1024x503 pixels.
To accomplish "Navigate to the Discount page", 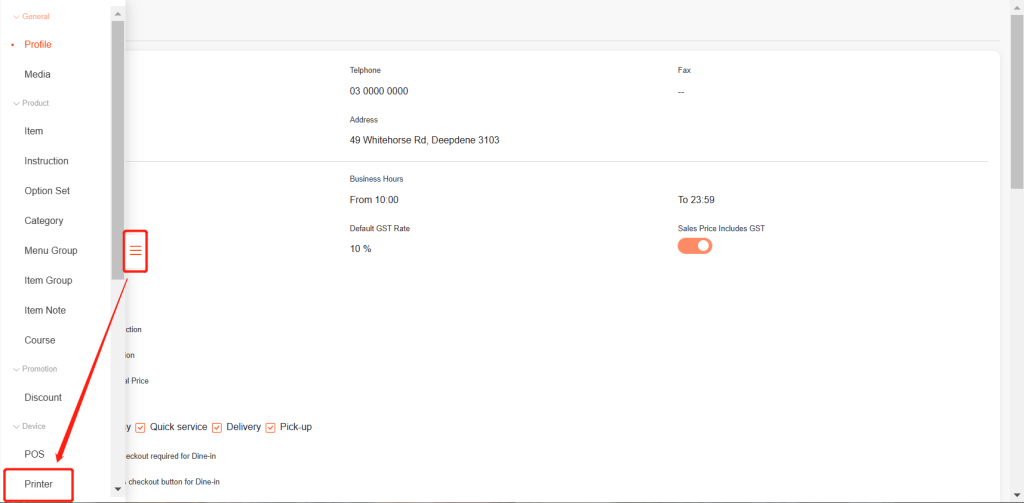I will pyautogui.click(x=43, y=398).
